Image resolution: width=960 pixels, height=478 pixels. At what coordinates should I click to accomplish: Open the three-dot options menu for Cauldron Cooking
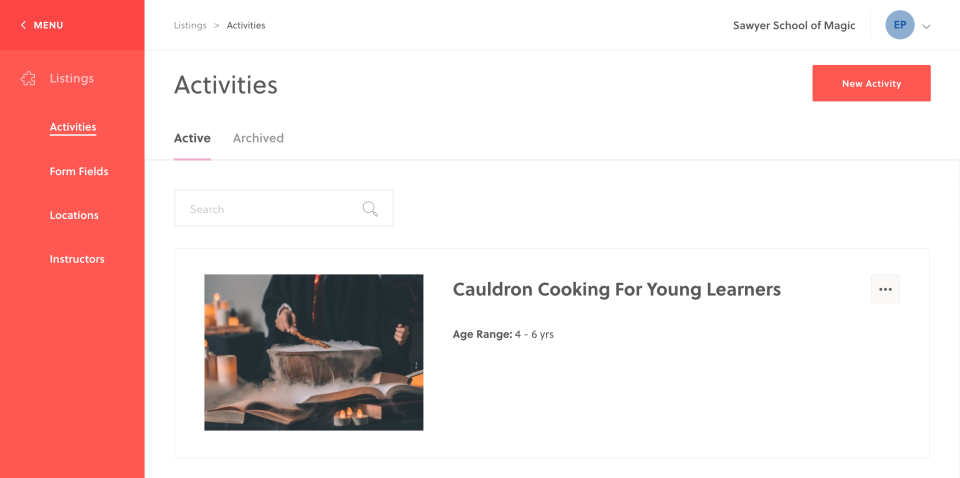pyautogui.click(x=885, y=289)
